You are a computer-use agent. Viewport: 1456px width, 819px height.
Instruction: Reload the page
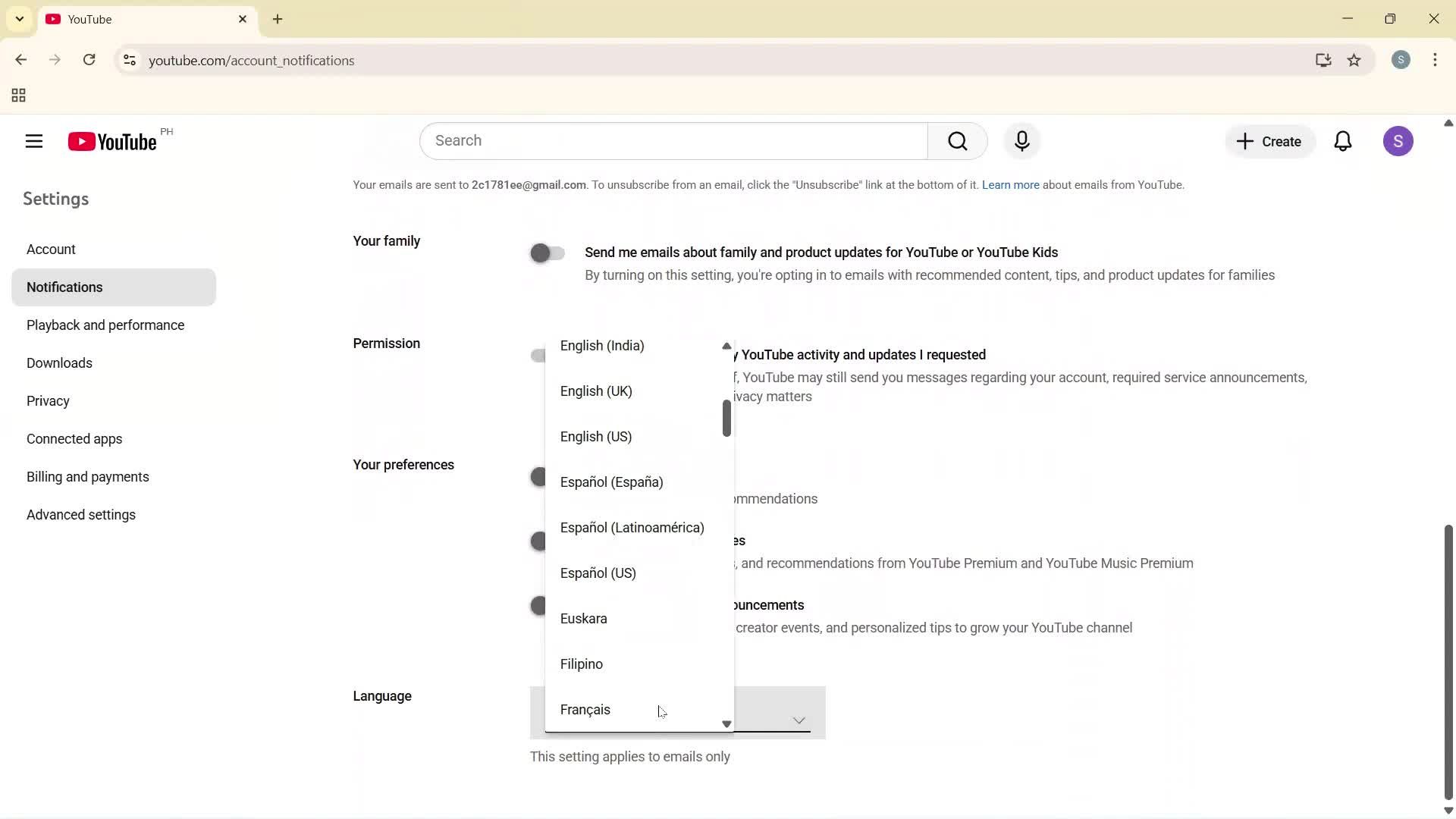89,60
